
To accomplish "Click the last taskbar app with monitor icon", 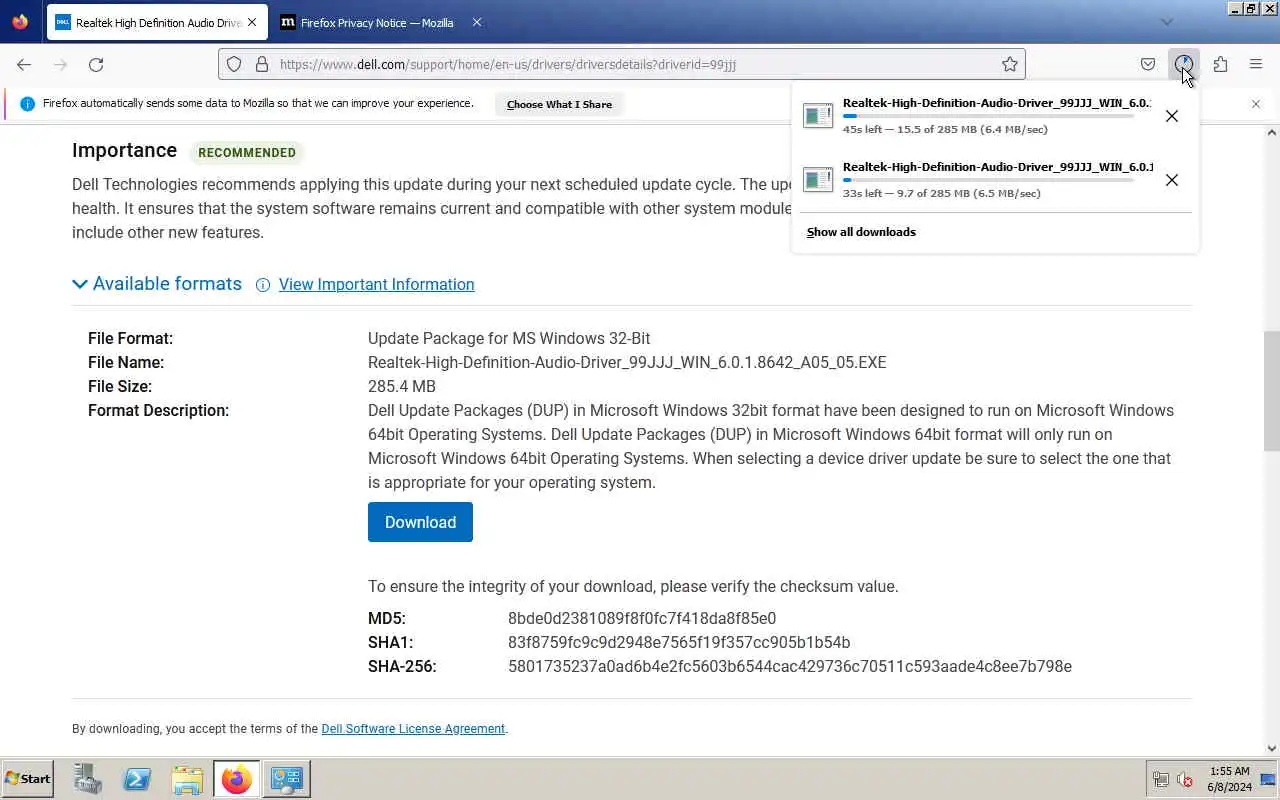I will [287, 779].
